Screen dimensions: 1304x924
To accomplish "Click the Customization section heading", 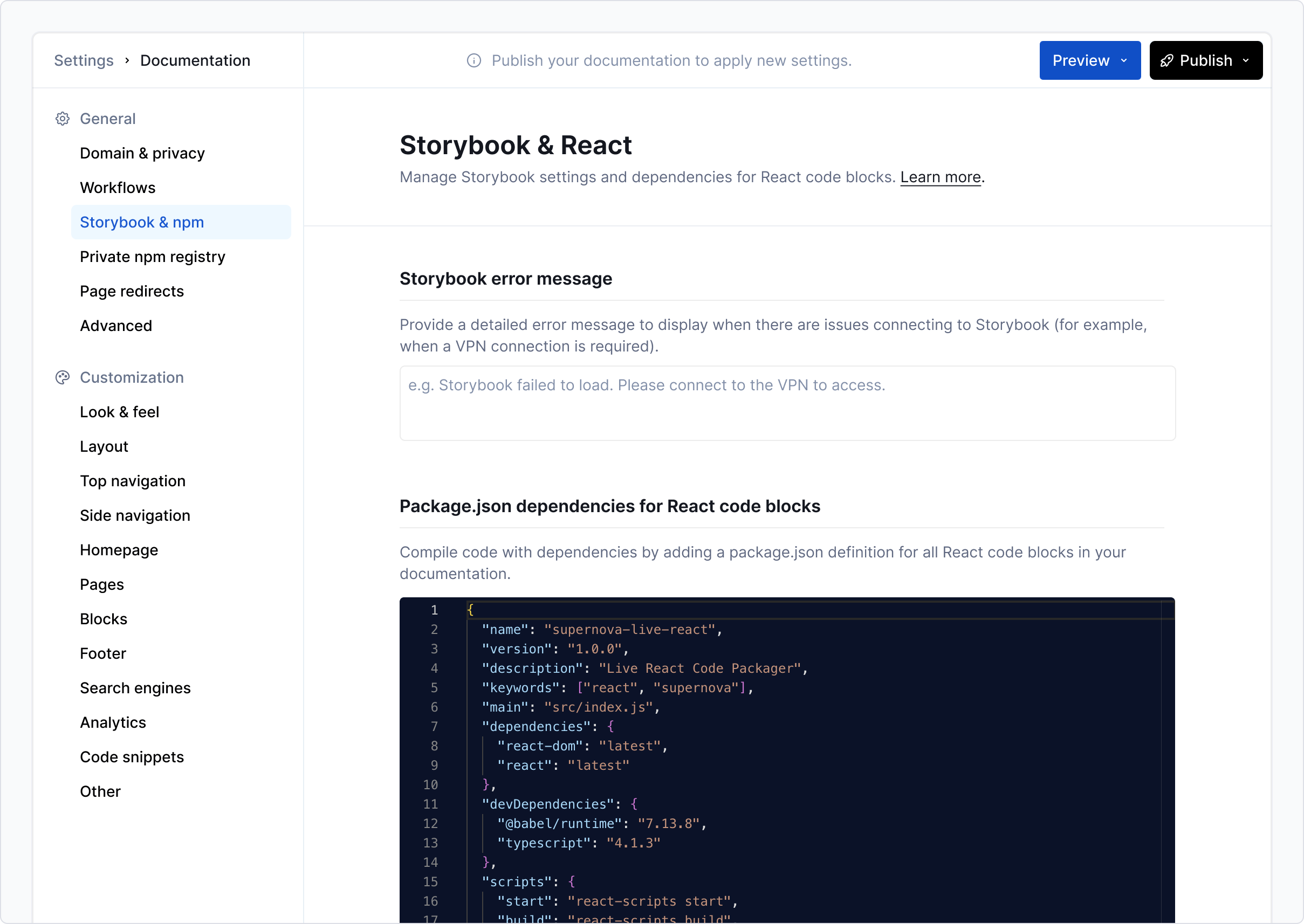I will click(132, 377).
